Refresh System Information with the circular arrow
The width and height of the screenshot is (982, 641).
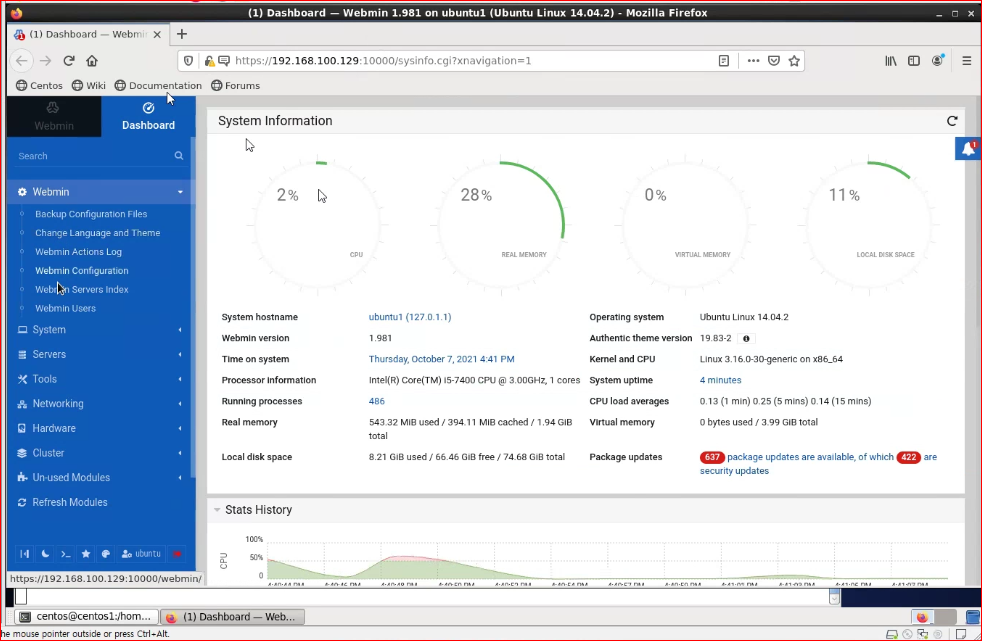pos(952,121)
